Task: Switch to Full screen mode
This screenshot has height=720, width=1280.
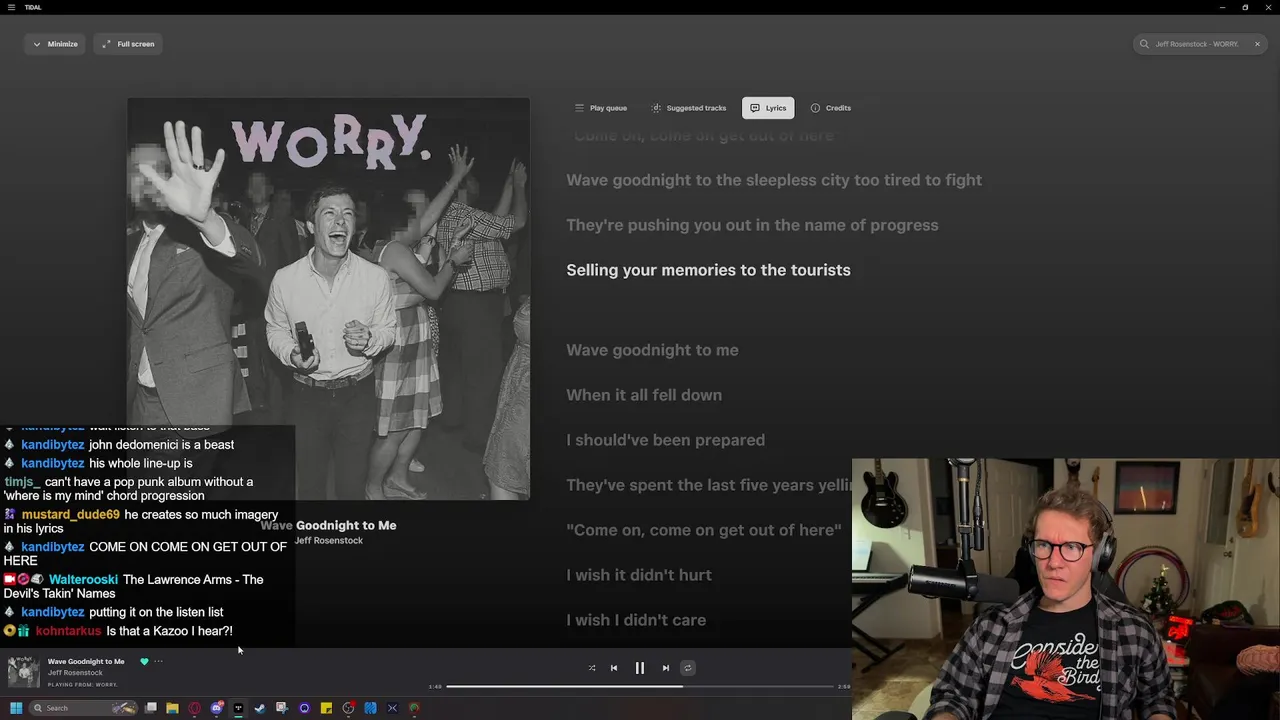Action: [128, 44]
